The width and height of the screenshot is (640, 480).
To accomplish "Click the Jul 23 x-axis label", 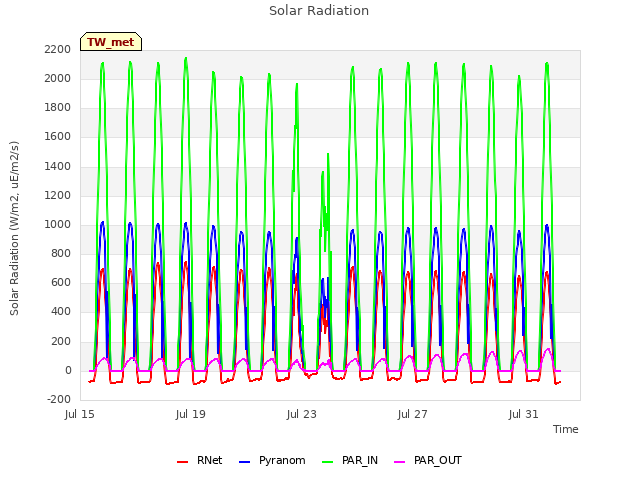I will tap(302, 414).
